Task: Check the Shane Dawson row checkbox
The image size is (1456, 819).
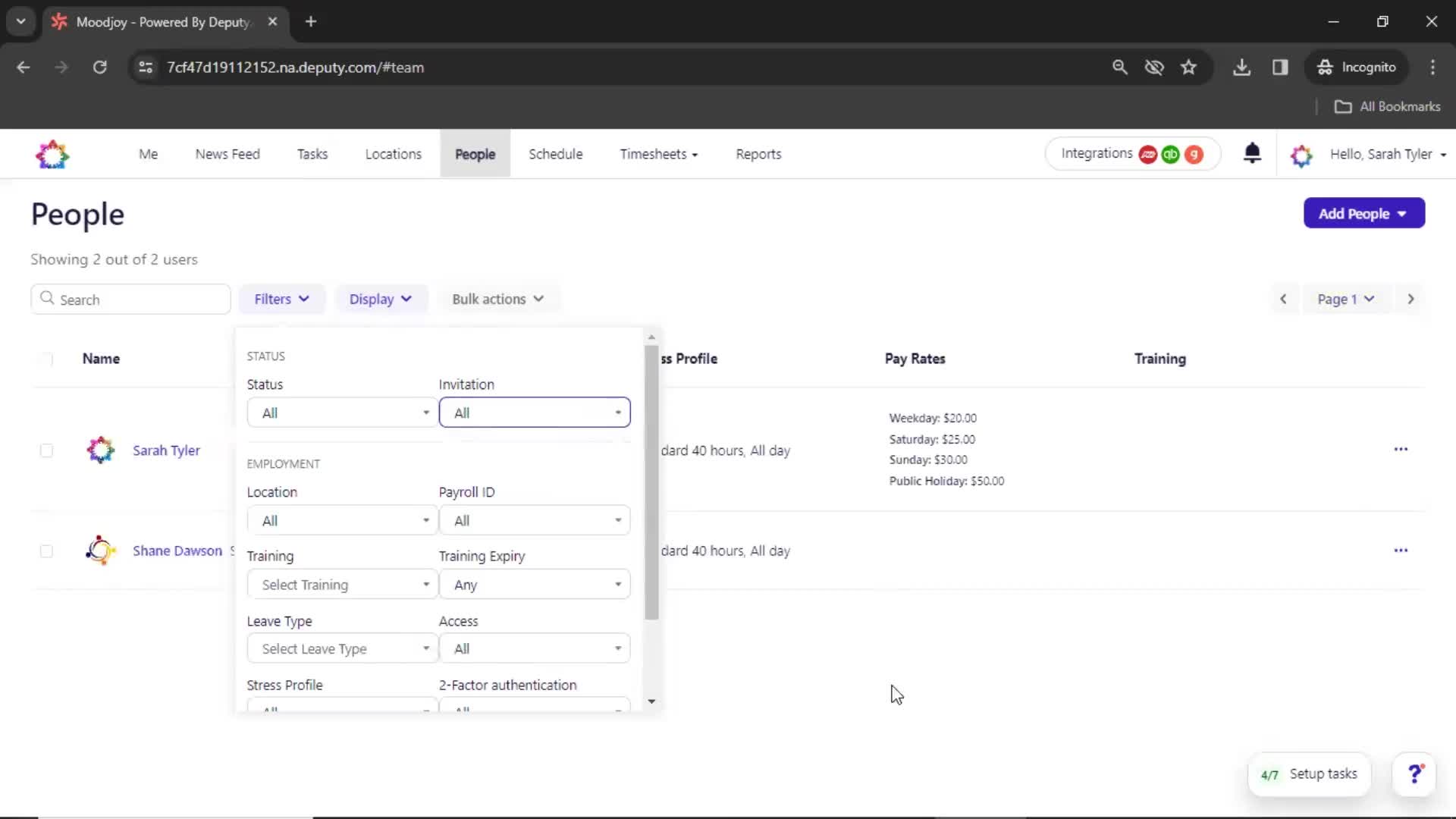Action: (46, 550)
